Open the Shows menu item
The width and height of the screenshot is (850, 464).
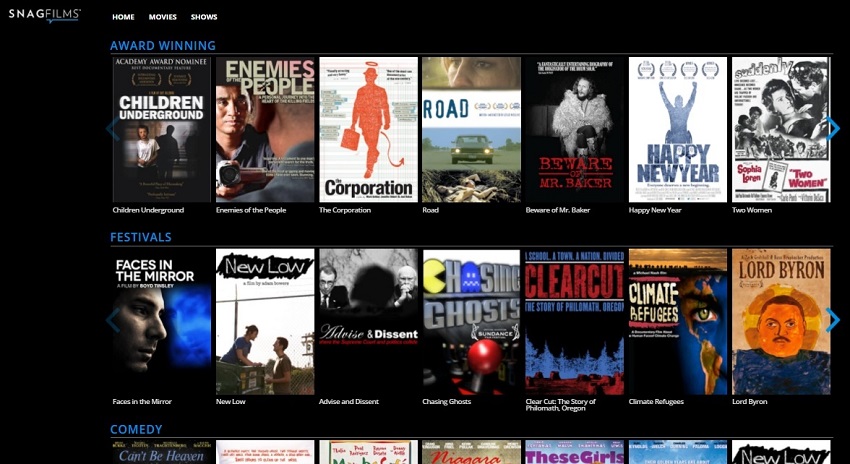tap(204, 17)
